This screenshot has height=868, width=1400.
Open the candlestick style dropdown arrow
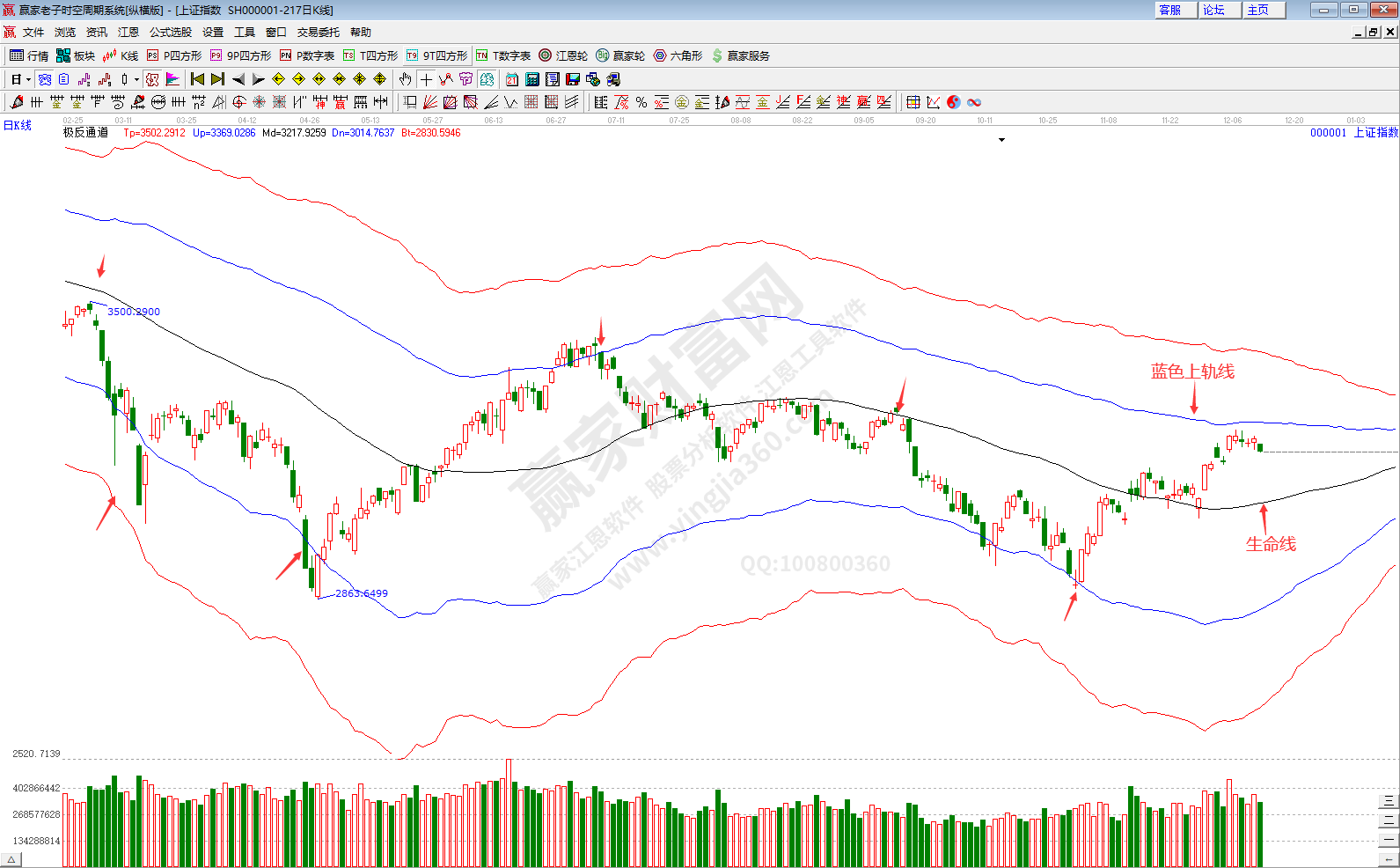136,79
